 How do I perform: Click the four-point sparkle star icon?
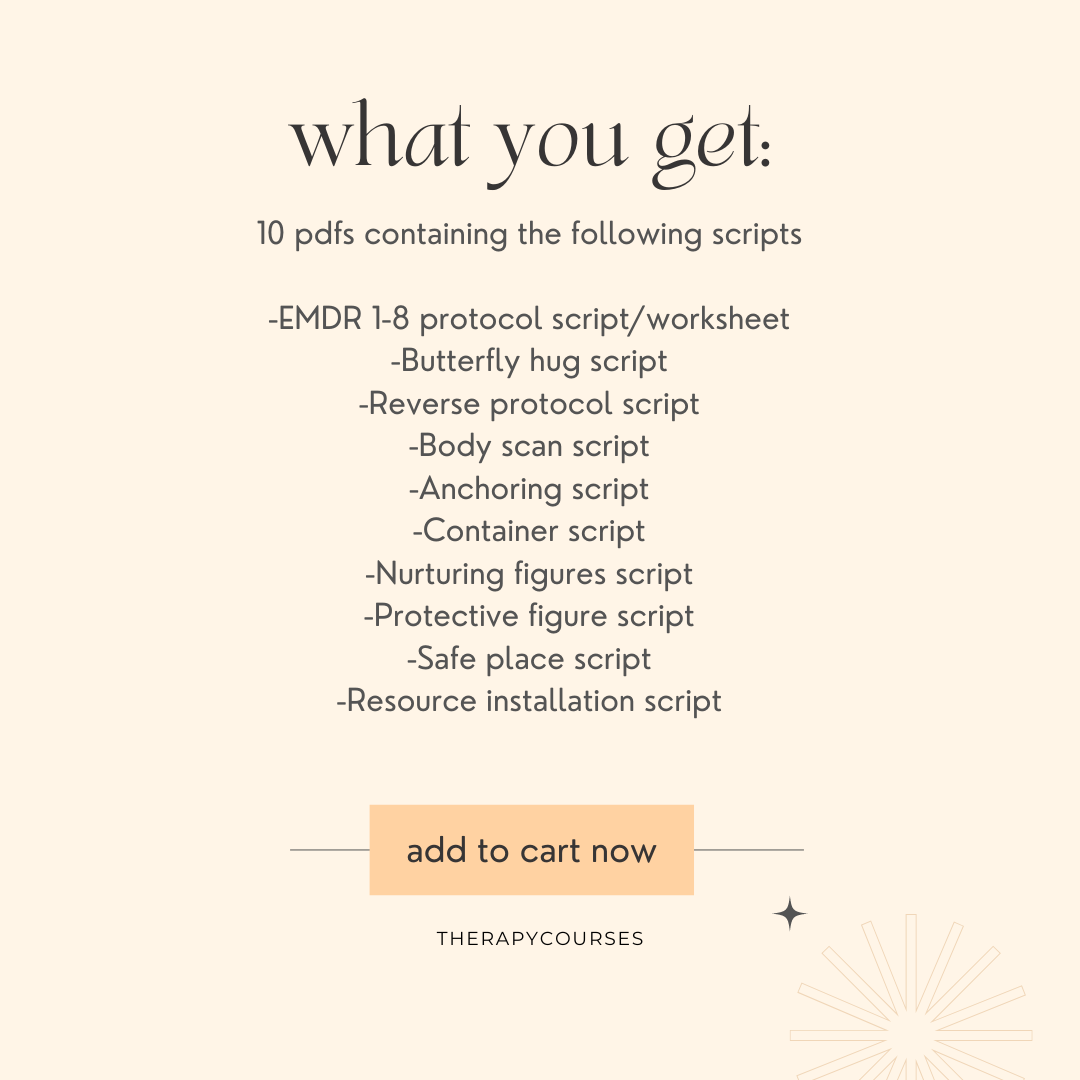coord(790,914)
